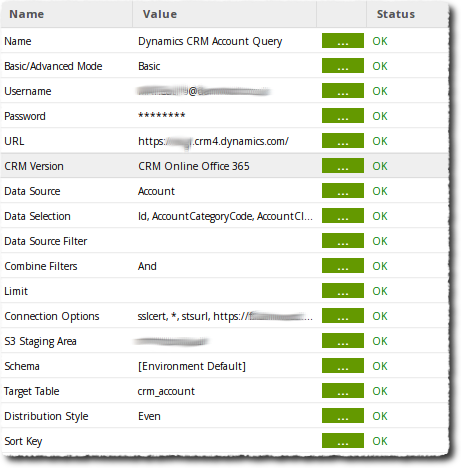Click the crm4.dynamics.com URL value
461x468 pixels.
[x=213, y=141]
